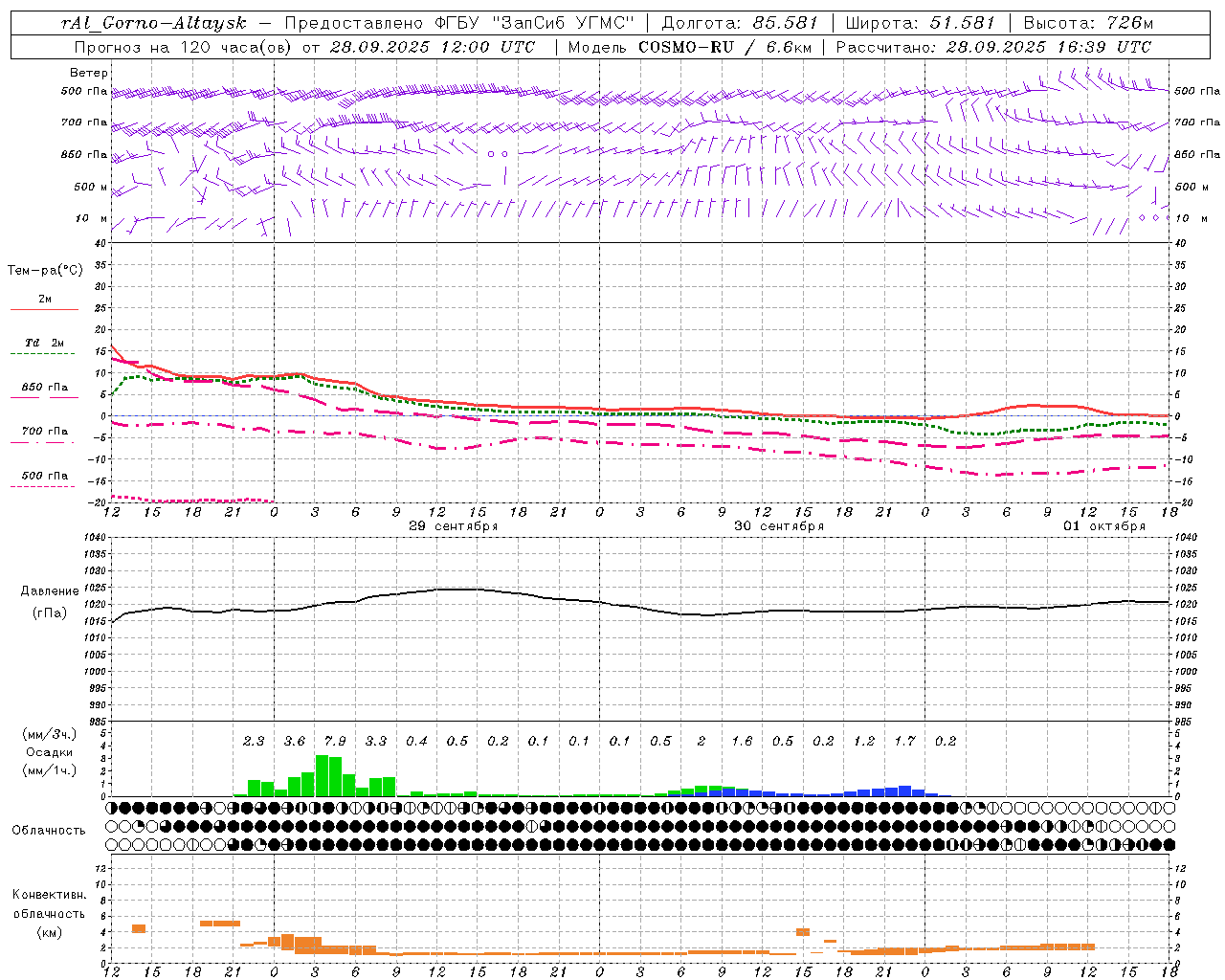Click the left 10 м wind level label
Viewport: 1225px width, 980px height.
coord(92,218)
